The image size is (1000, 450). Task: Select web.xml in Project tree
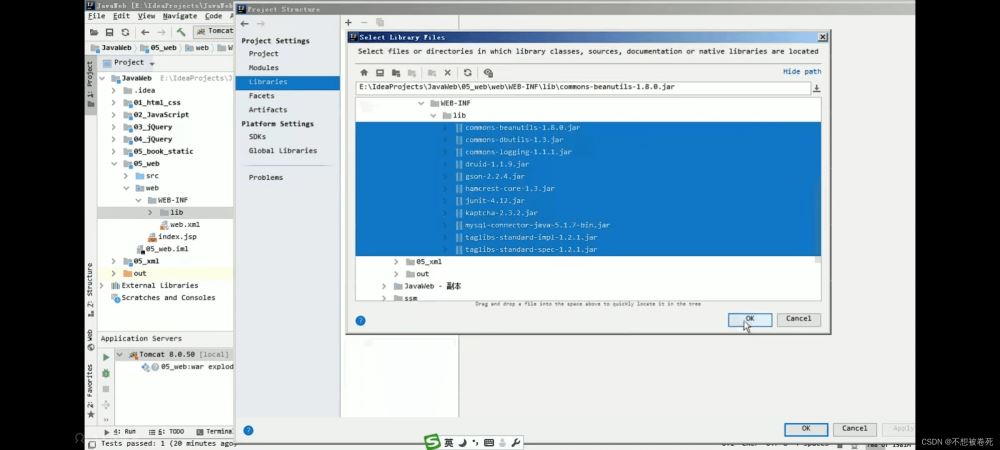[185, 225]
